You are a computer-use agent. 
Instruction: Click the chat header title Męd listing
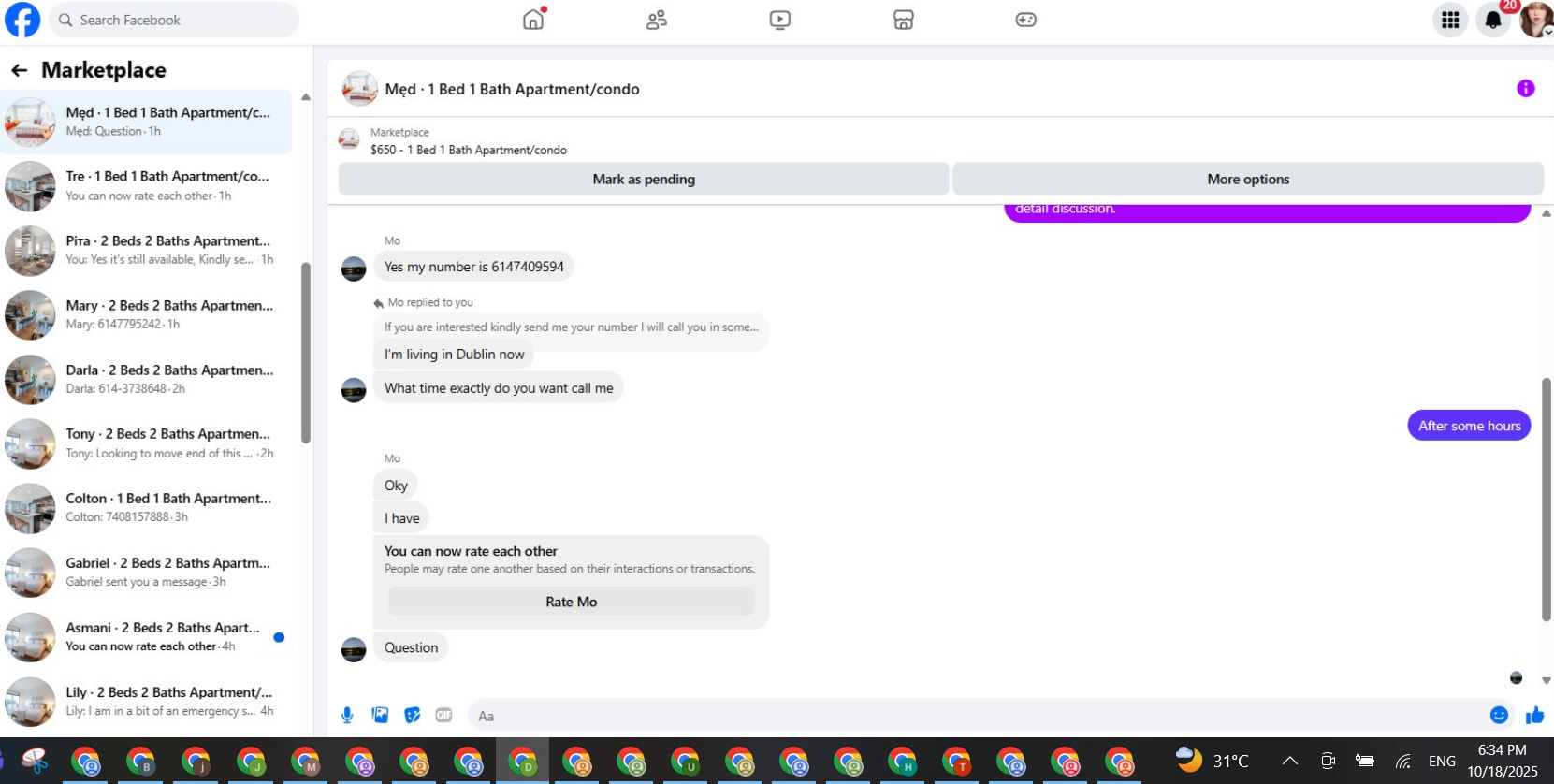coord(513,89)
